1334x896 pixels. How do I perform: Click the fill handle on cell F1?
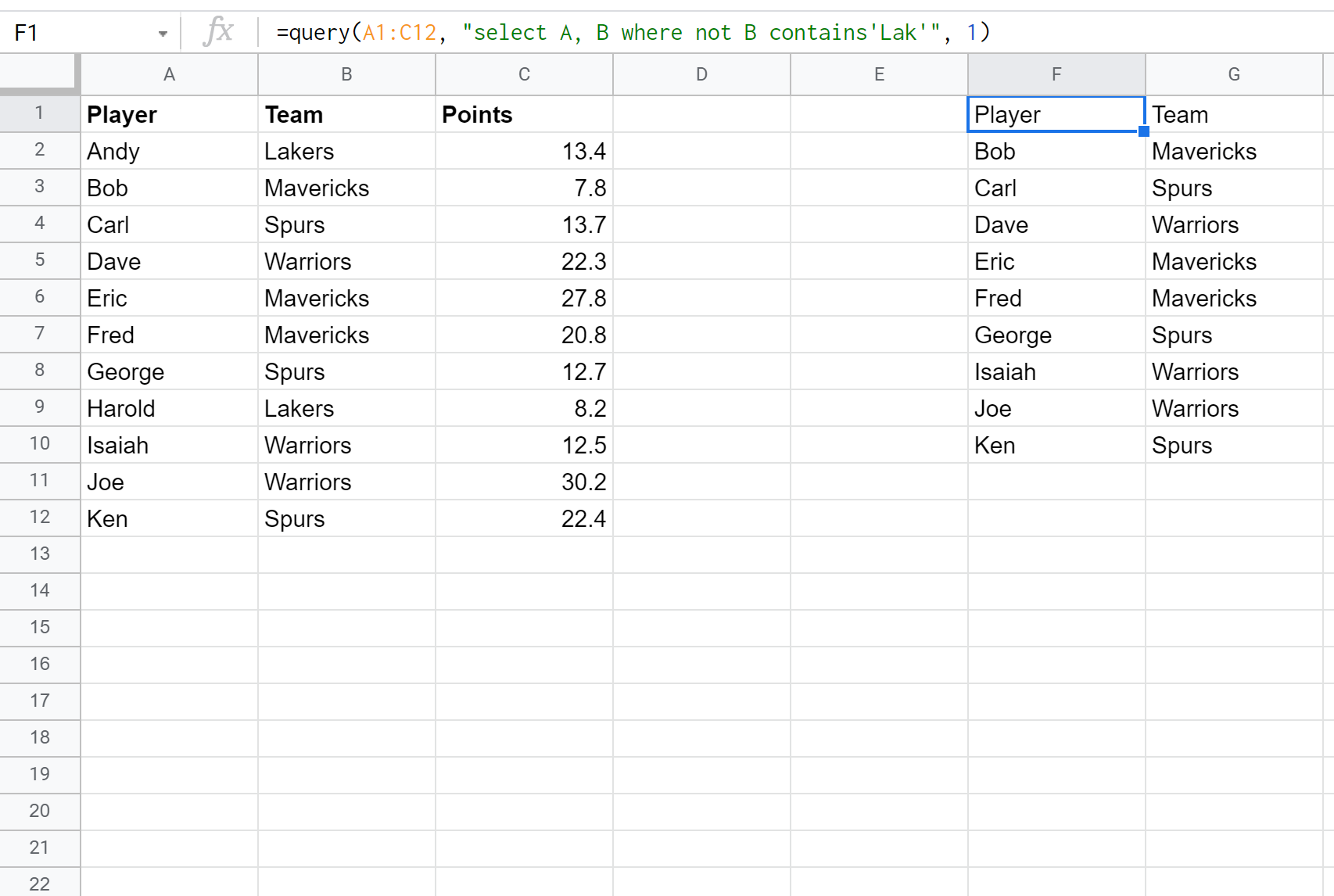[1144, 131]
